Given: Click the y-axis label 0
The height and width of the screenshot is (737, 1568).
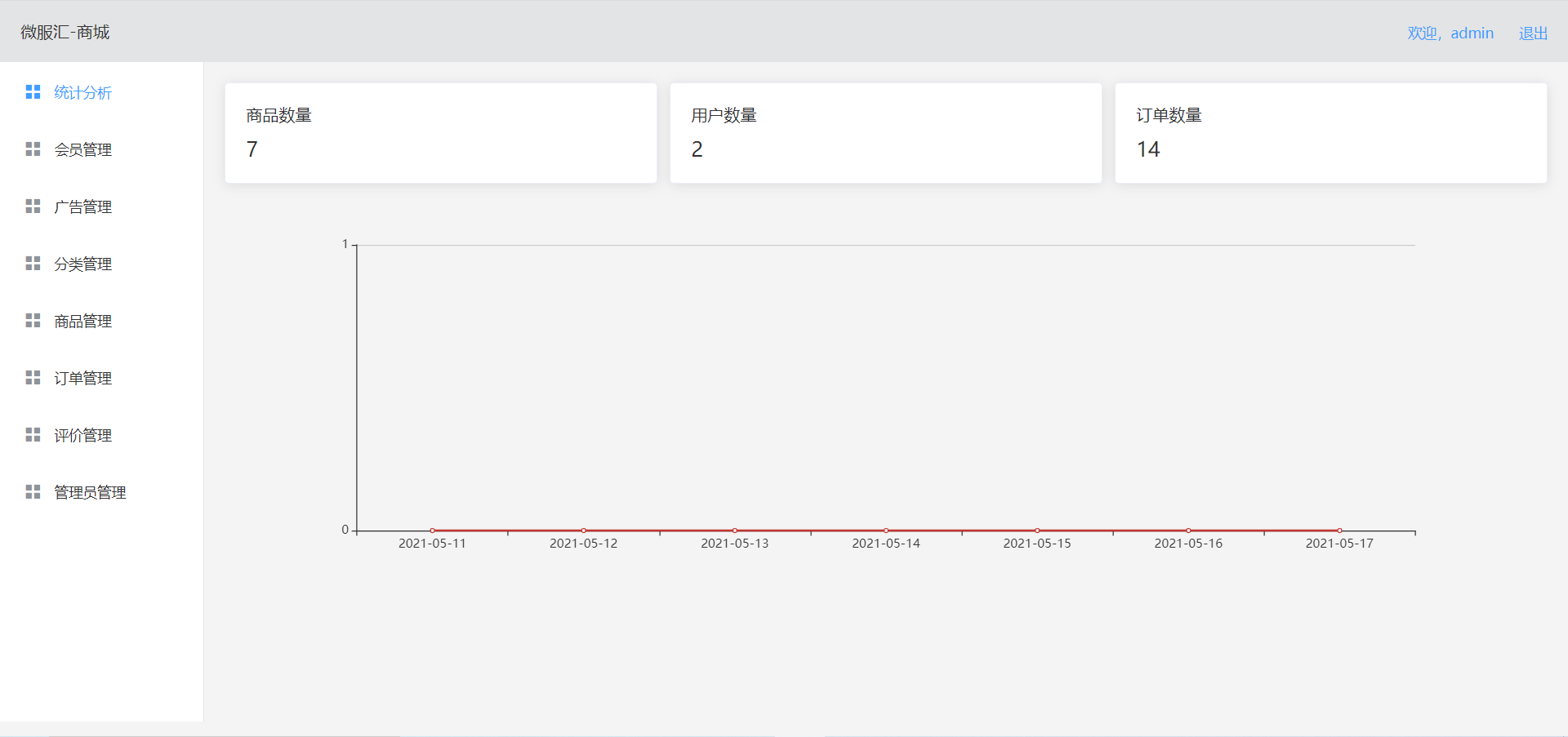Looking at the screenshot, I should (x=345, y=530).
